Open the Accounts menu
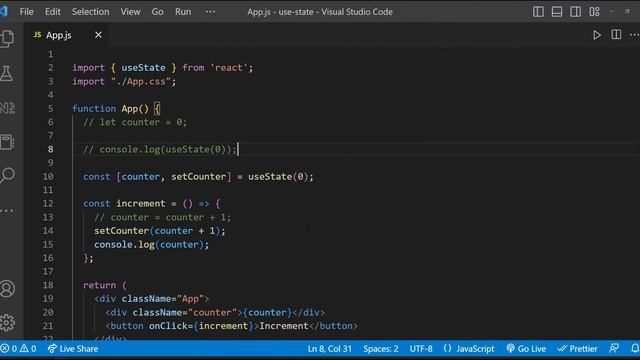The height and width of the screenshot is (360, 640). point(7,289)
